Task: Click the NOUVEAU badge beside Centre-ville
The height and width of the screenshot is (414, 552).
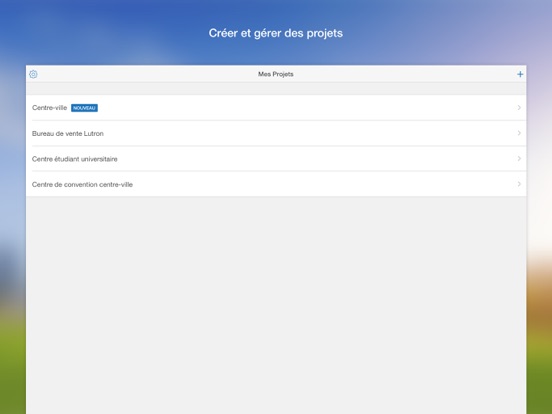Action: [x=84, y=108]
